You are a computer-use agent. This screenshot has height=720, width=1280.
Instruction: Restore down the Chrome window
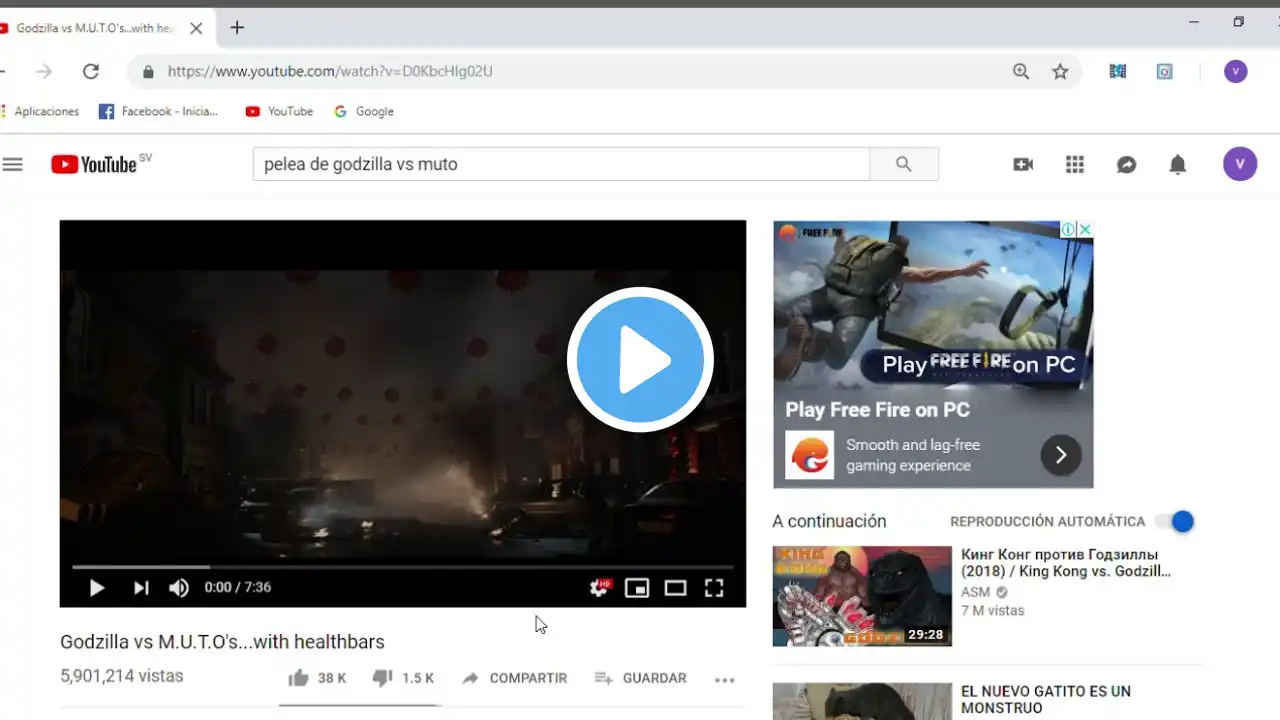(x=1238, y=21)
